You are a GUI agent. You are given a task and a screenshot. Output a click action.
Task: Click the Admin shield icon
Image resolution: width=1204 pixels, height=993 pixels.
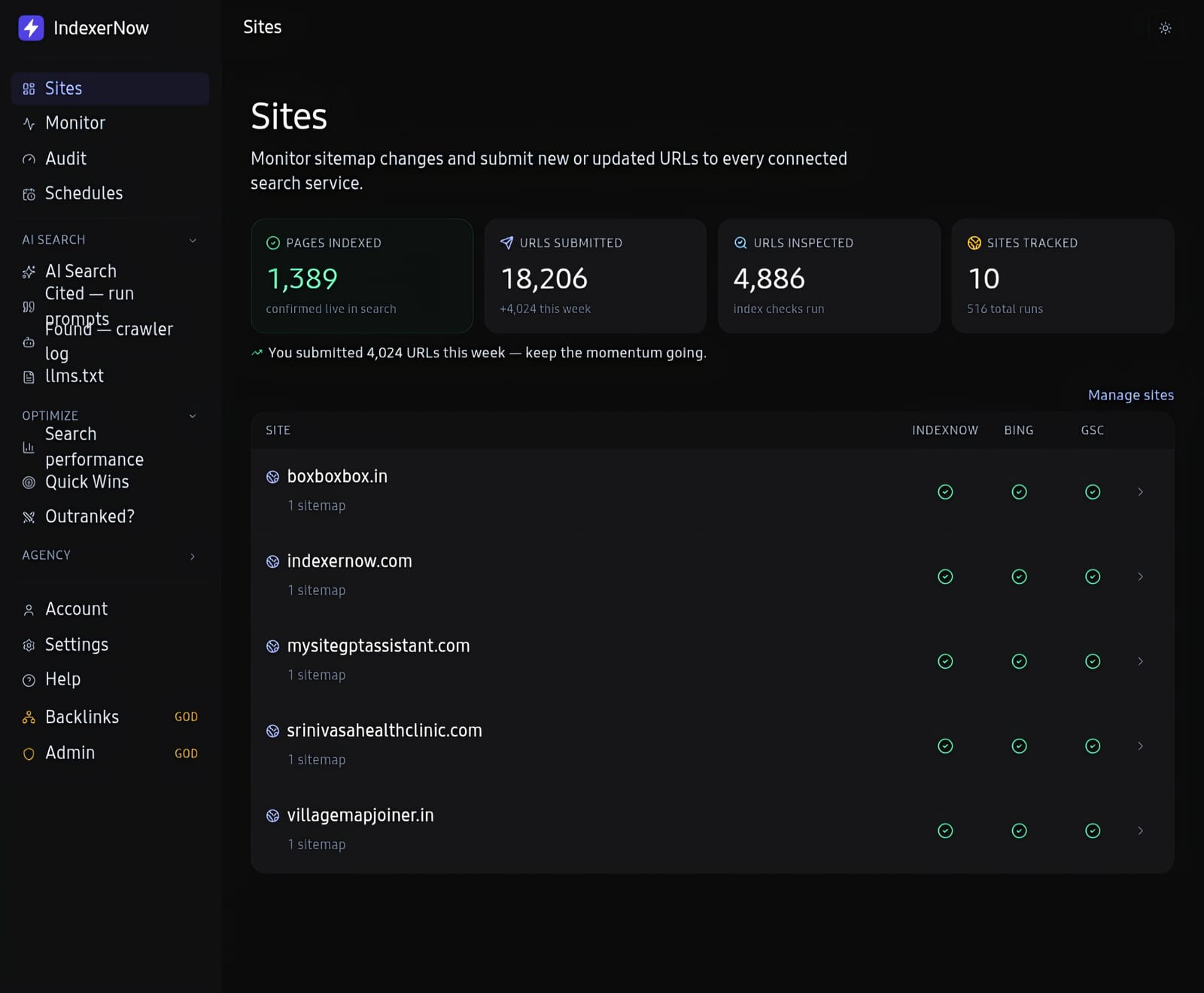[29, 754]
